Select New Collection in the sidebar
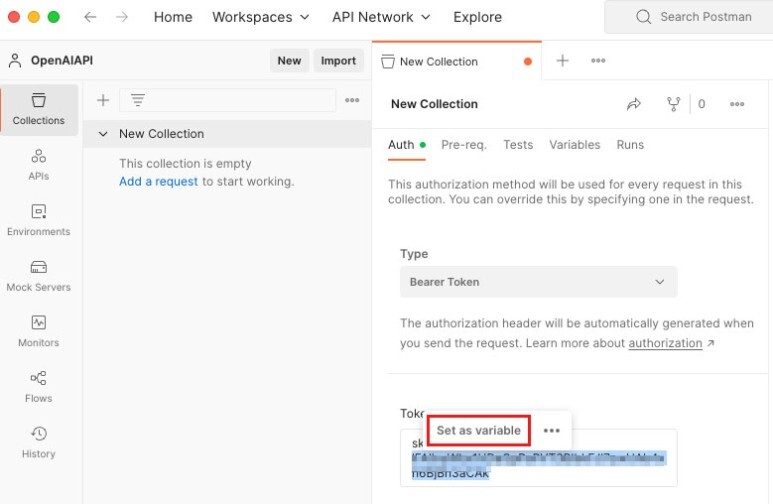Screen dimensions: 773x504 (161, 134)
